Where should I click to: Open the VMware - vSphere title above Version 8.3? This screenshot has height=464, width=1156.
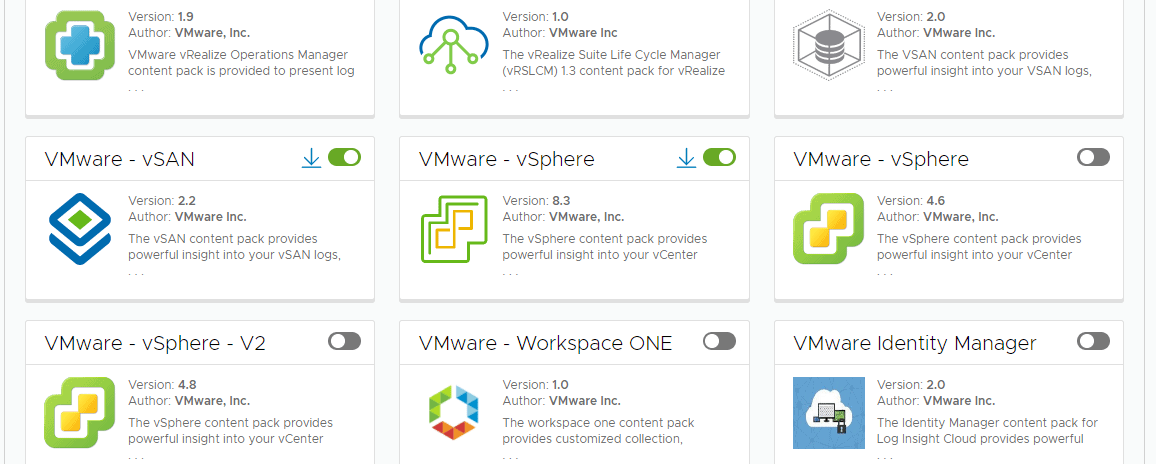pyautogui.click(x=506, y=159)
